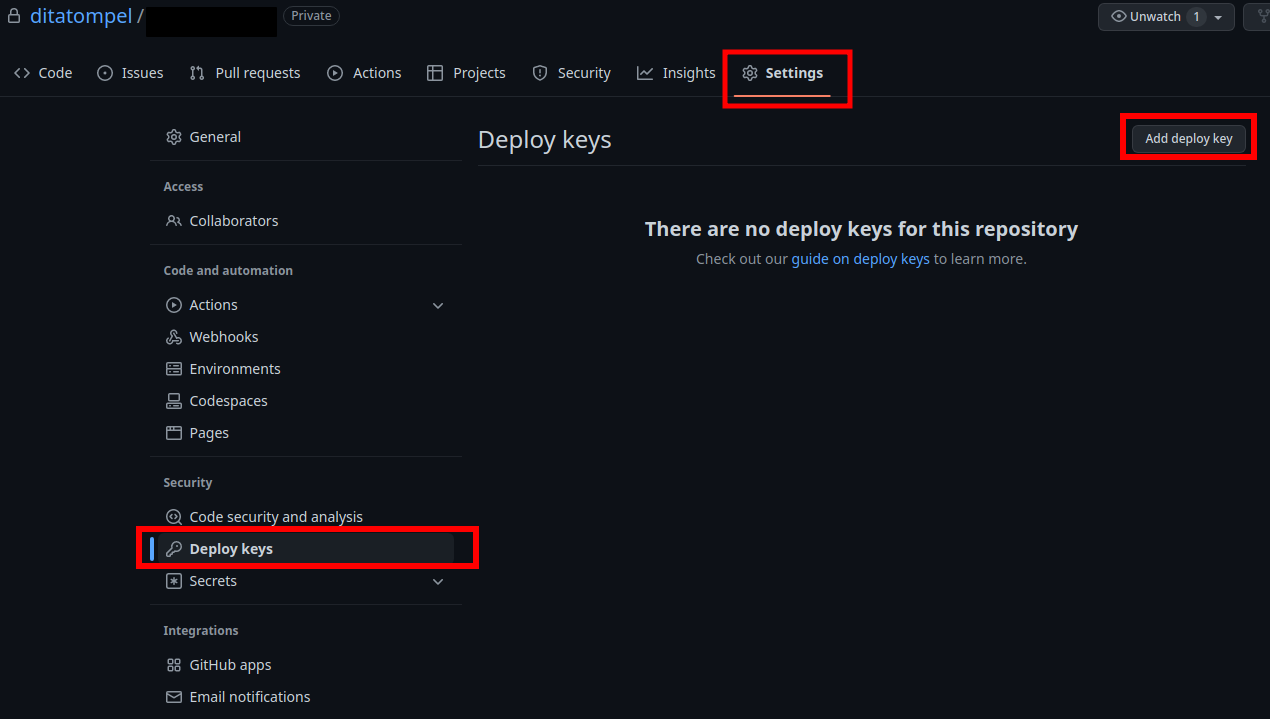Click the Codespaces icon in sidebar

[174, 401]
